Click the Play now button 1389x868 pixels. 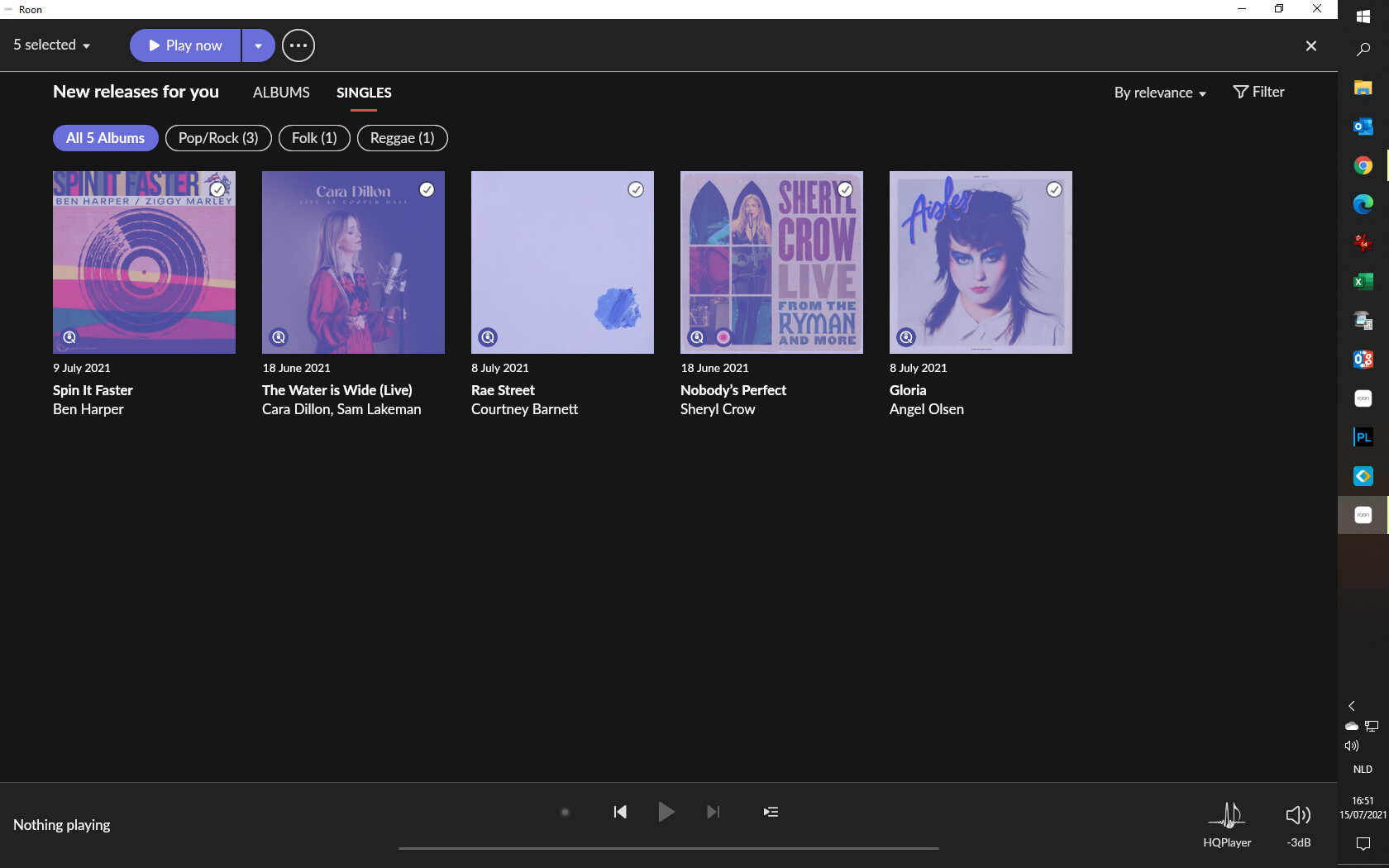185,45
